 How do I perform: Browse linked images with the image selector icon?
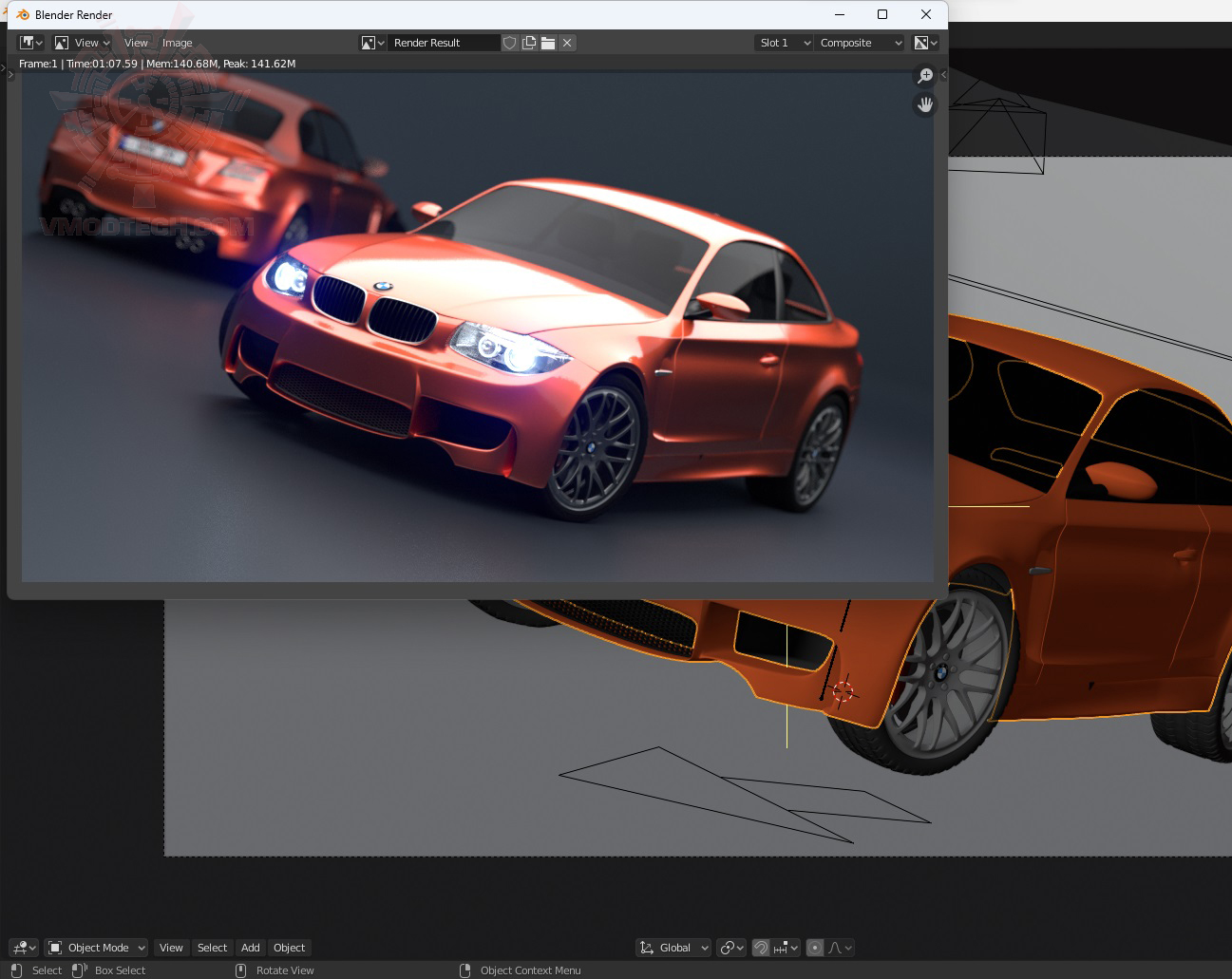click(372, 43)
